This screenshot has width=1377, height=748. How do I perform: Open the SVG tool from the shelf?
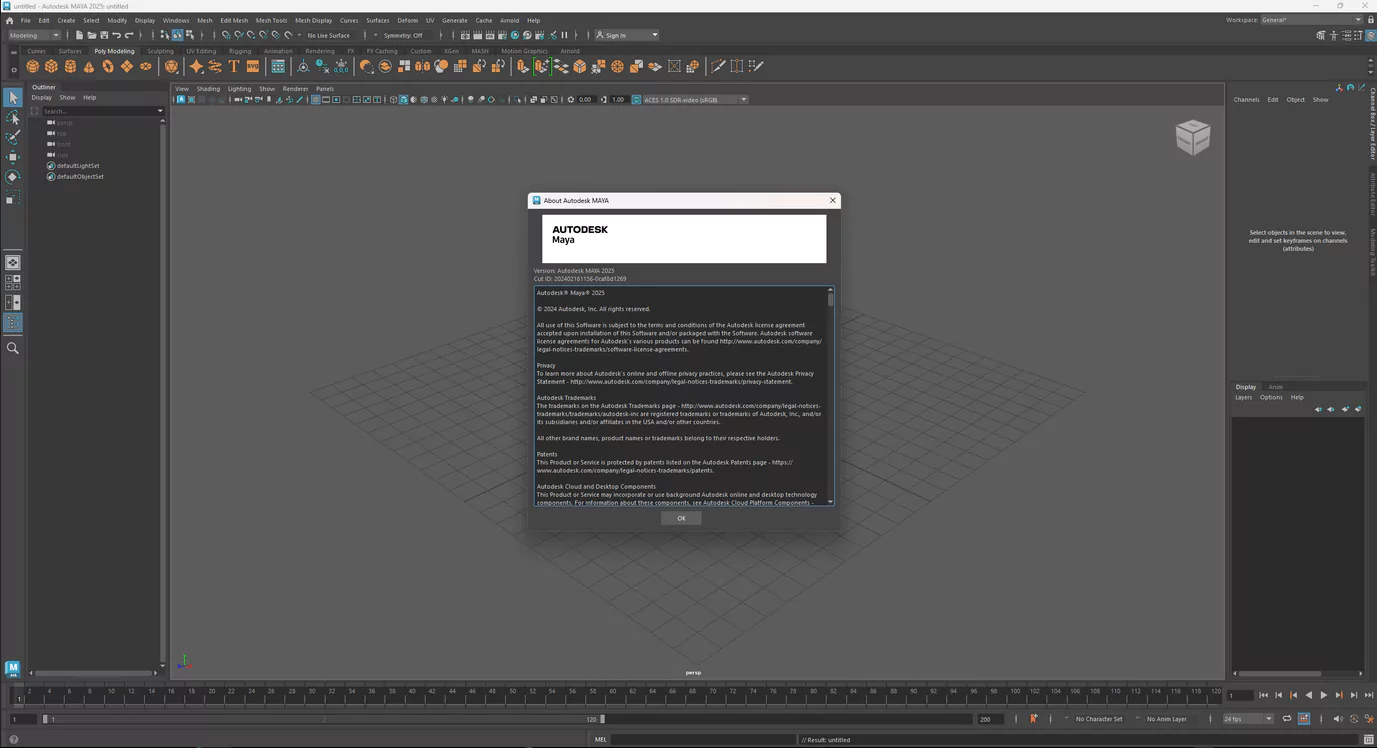252,66
